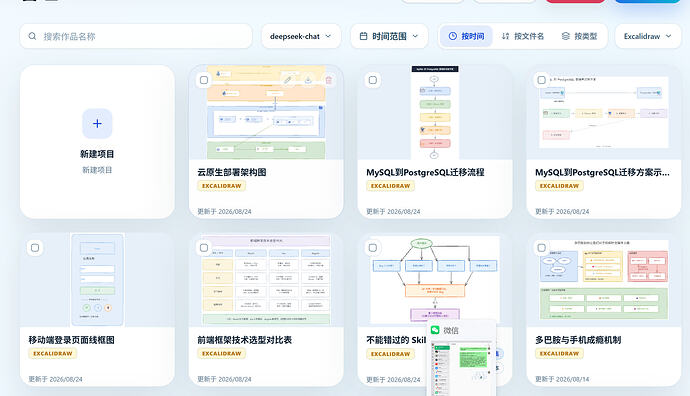Click the calendar icon in 时间范围

tap(363, 36)
